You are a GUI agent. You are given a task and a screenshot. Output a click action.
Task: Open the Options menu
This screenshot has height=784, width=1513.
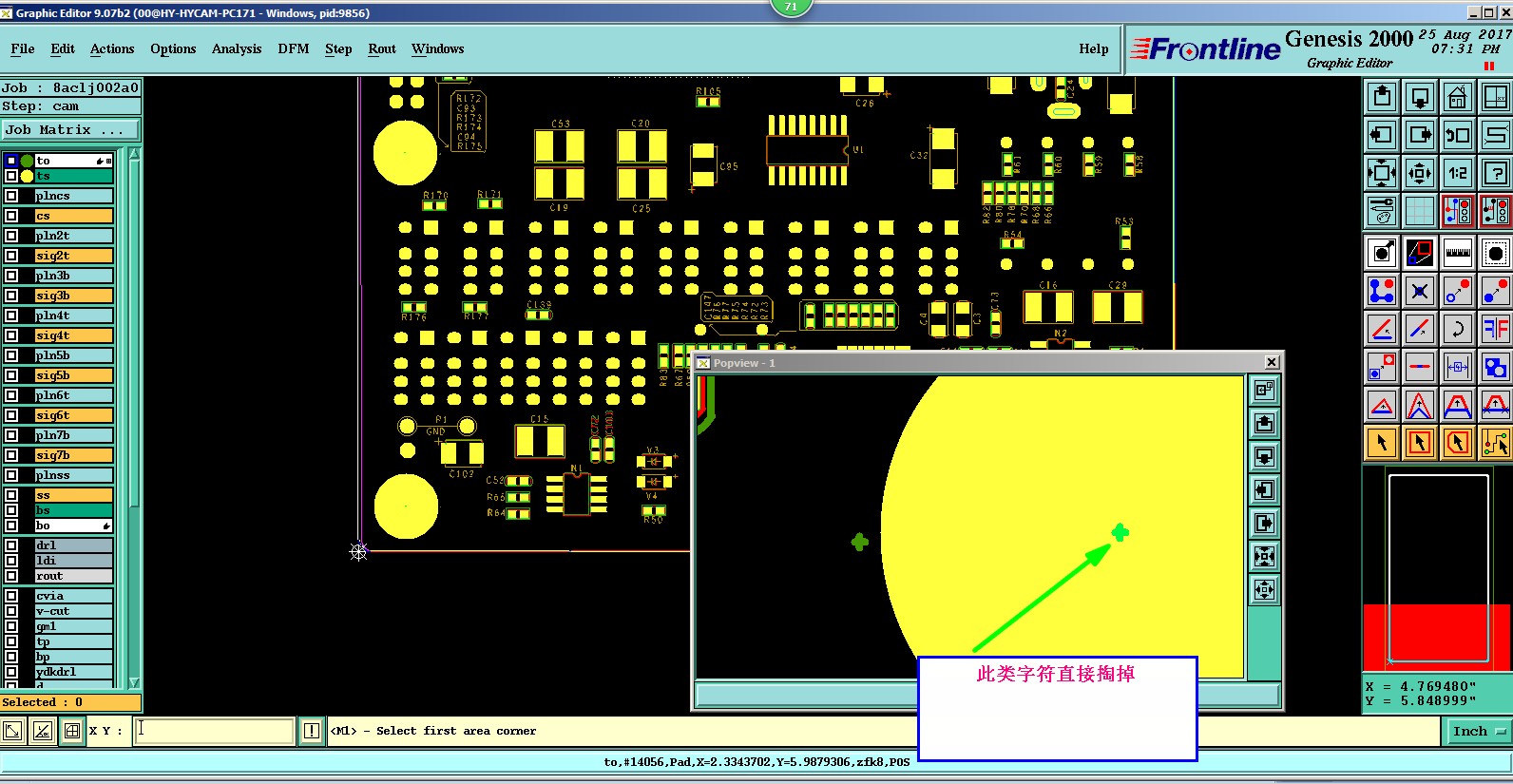pos(173,48)
